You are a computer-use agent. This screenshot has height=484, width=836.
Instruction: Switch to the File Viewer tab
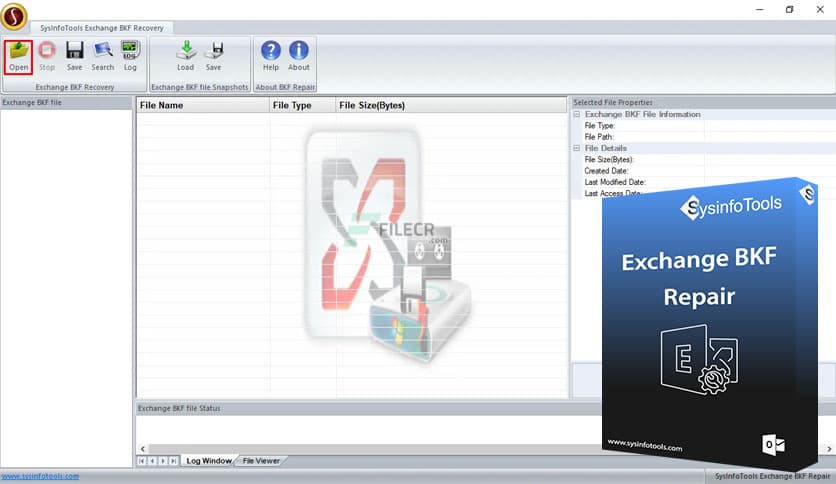[x=261, y=461]
